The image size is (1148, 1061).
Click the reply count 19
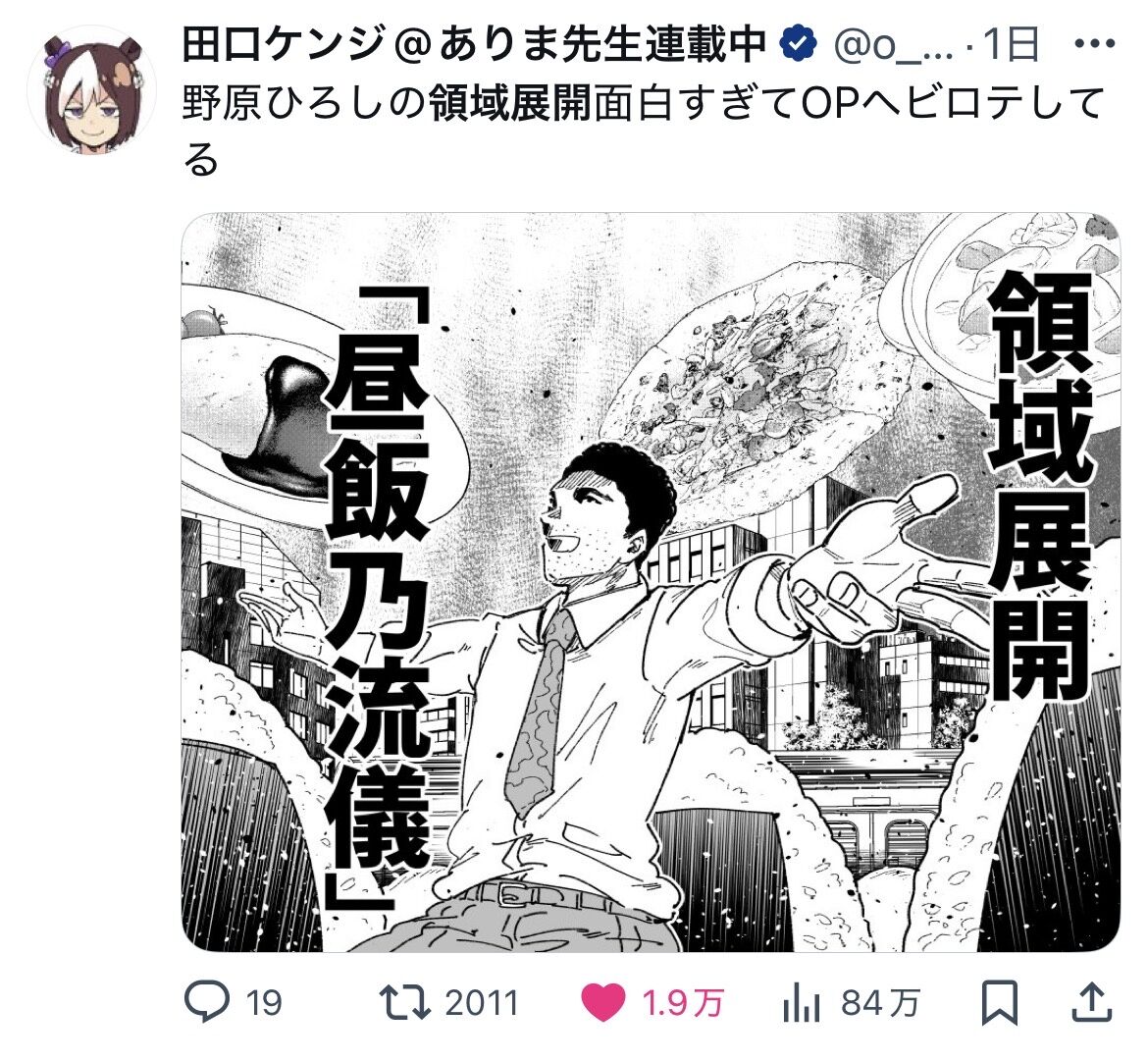coord(264,1003)
